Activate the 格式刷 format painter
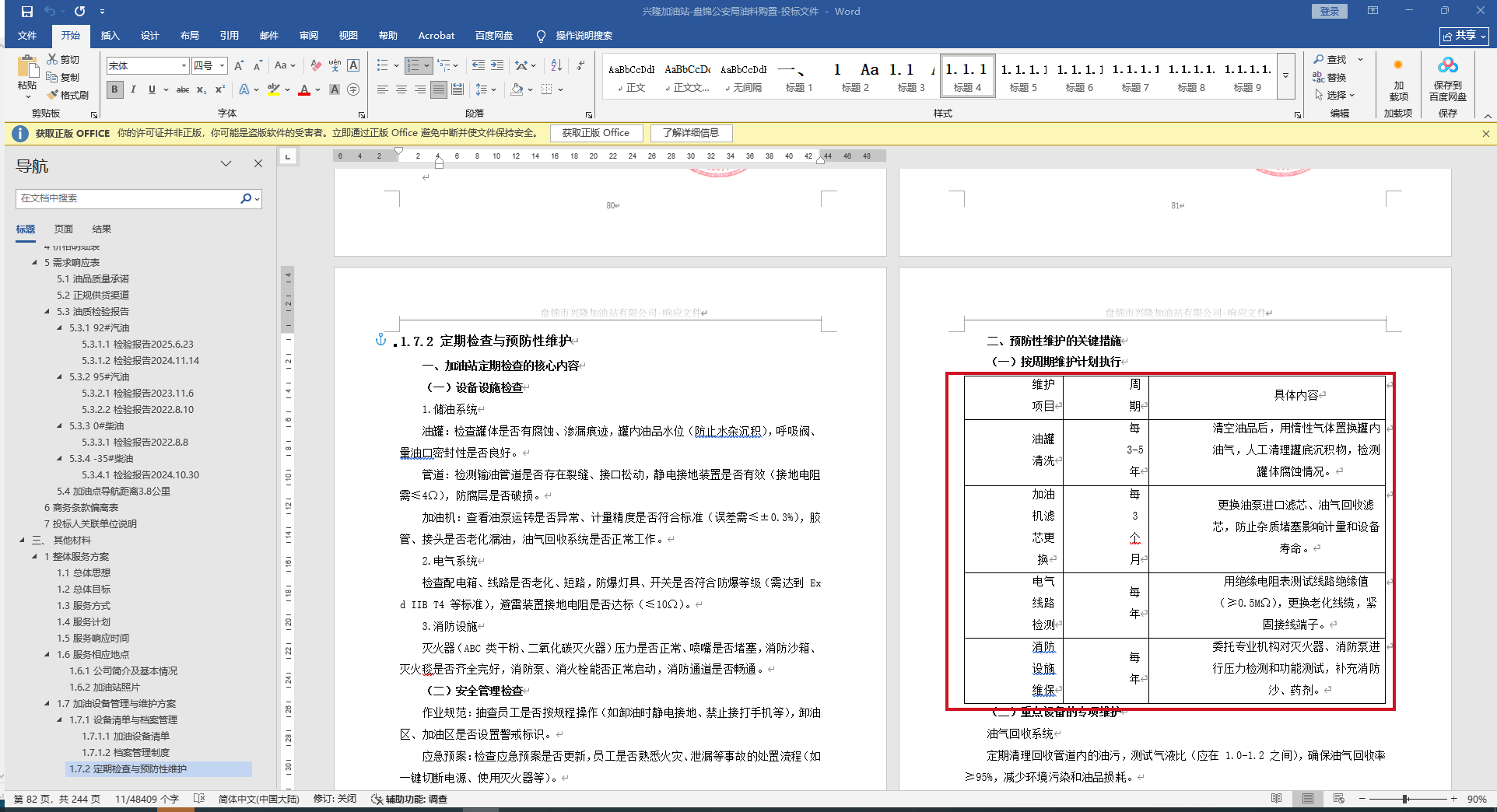The image size is (1497, 812). [68, 95]
